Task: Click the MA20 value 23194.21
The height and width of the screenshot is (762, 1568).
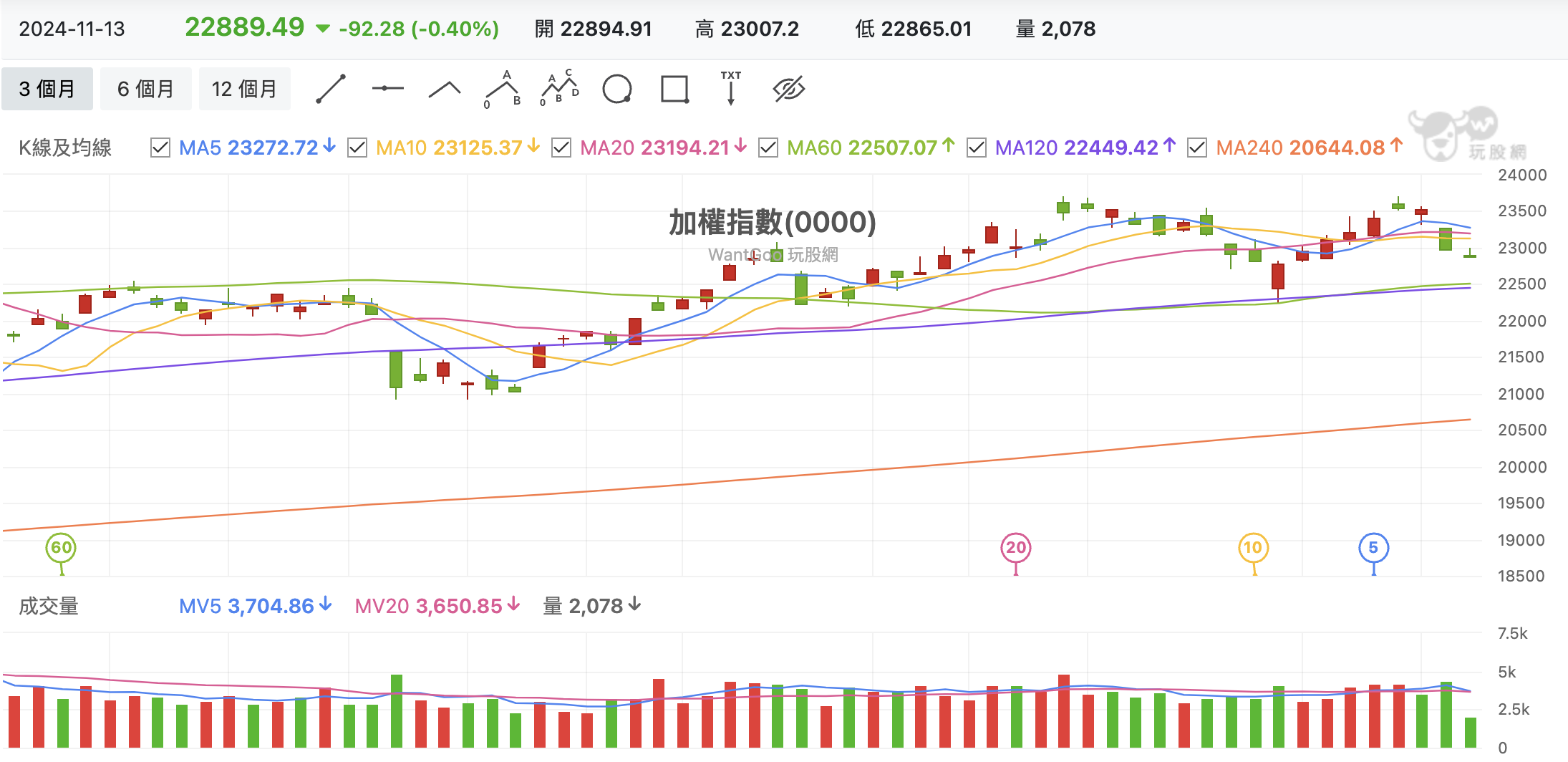Action: 685,148
